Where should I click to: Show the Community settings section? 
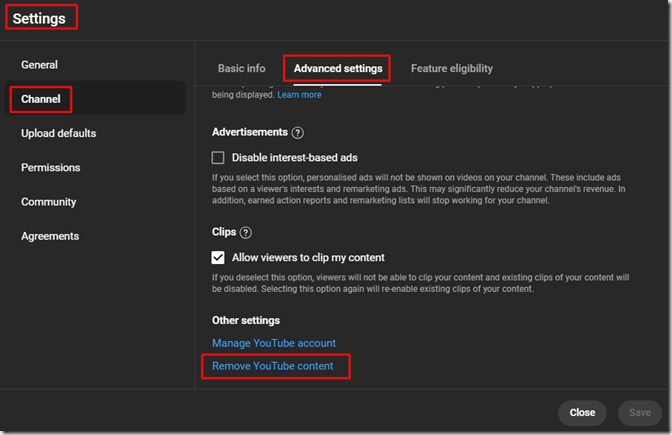pyautogui.click(x=49, y=202)
